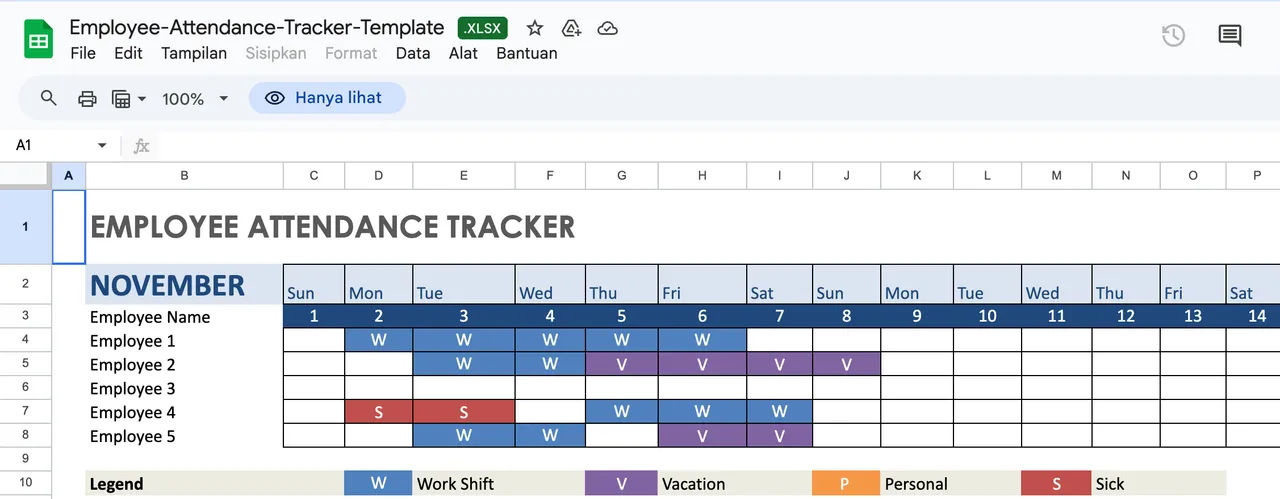The image size is (1280, 499).
Task: Select row 7 header
Action: click(x=25, y=412)
